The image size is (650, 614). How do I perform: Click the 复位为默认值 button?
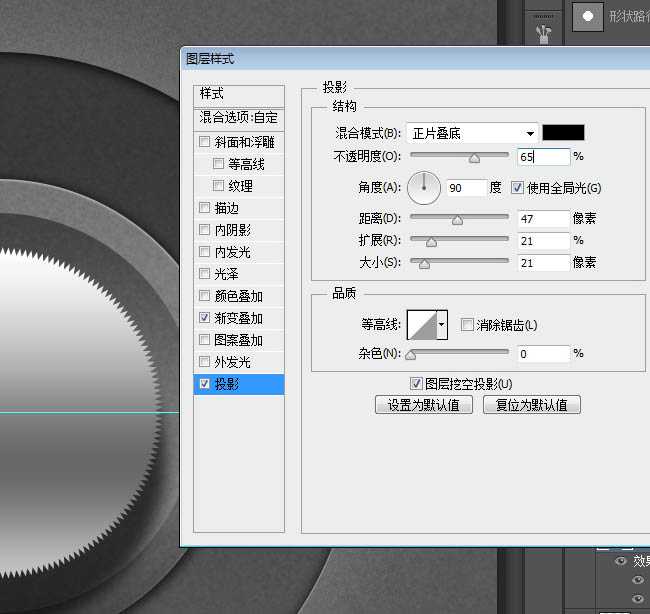[x=531, y=405]
